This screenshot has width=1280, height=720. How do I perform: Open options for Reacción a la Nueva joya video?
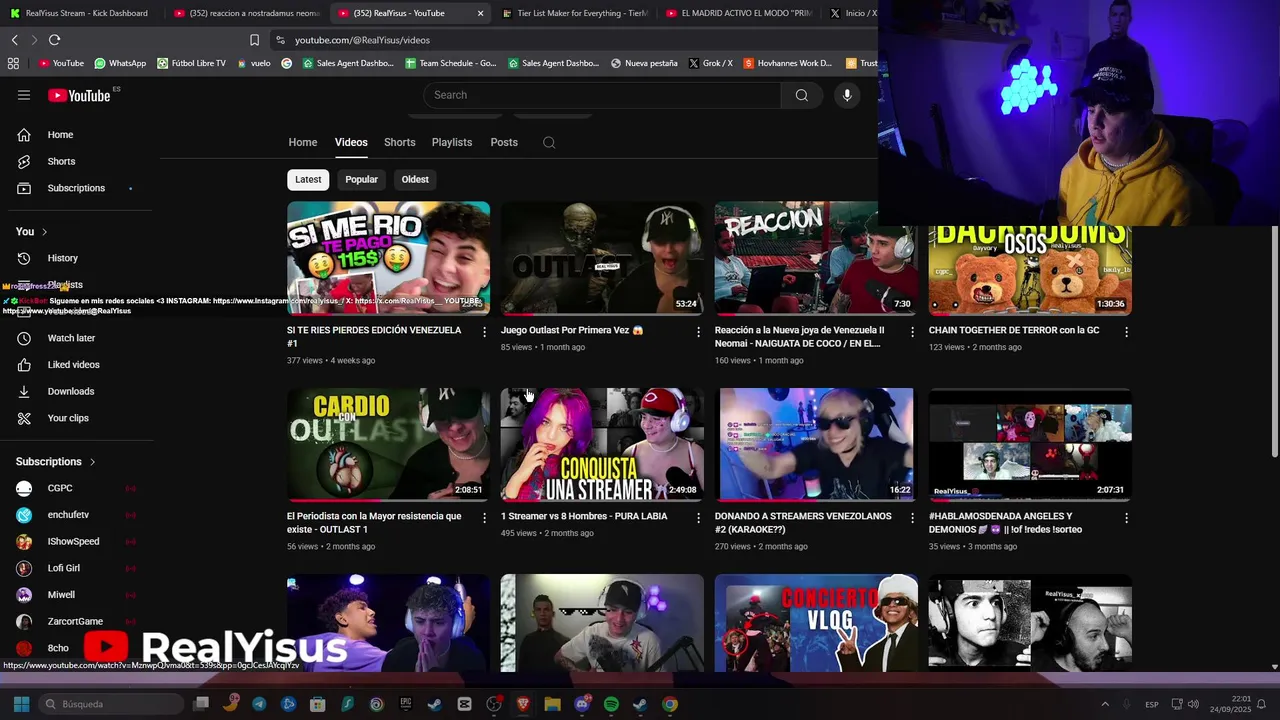(912, 332)
